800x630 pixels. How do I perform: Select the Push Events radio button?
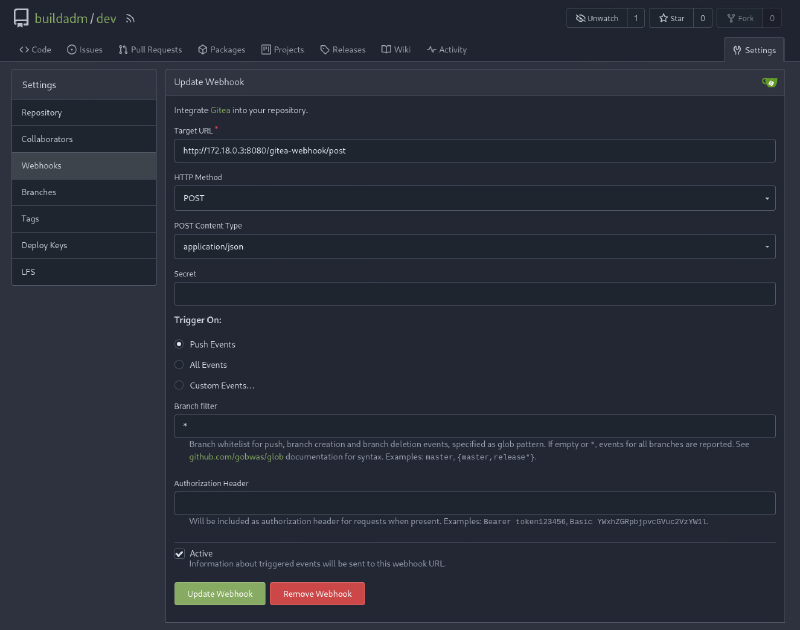pos(179,344)
